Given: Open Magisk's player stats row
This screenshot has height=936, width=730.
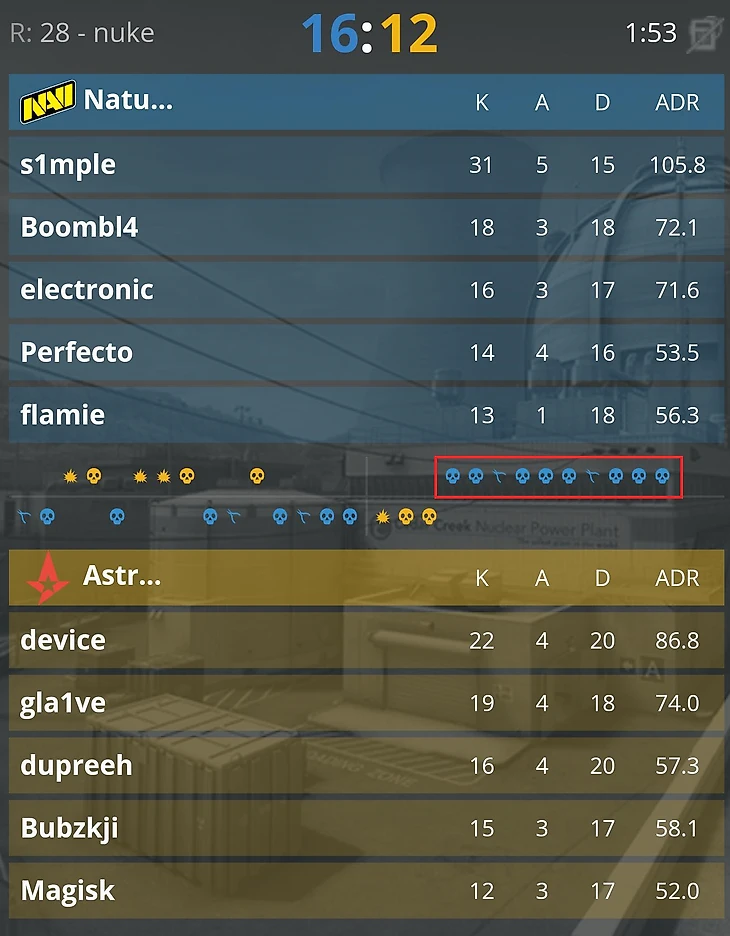Looking at the screenshot, I should (x=365, y=890).
